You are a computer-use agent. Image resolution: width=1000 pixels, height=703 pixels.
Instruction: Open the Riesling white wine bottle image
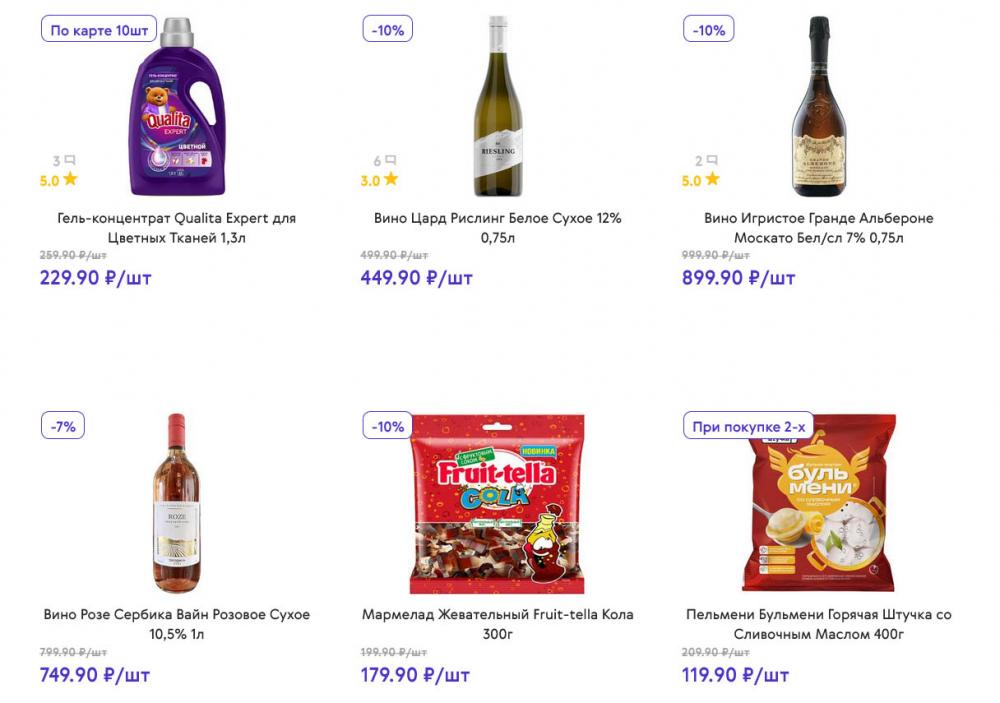(x=498, y=107)
